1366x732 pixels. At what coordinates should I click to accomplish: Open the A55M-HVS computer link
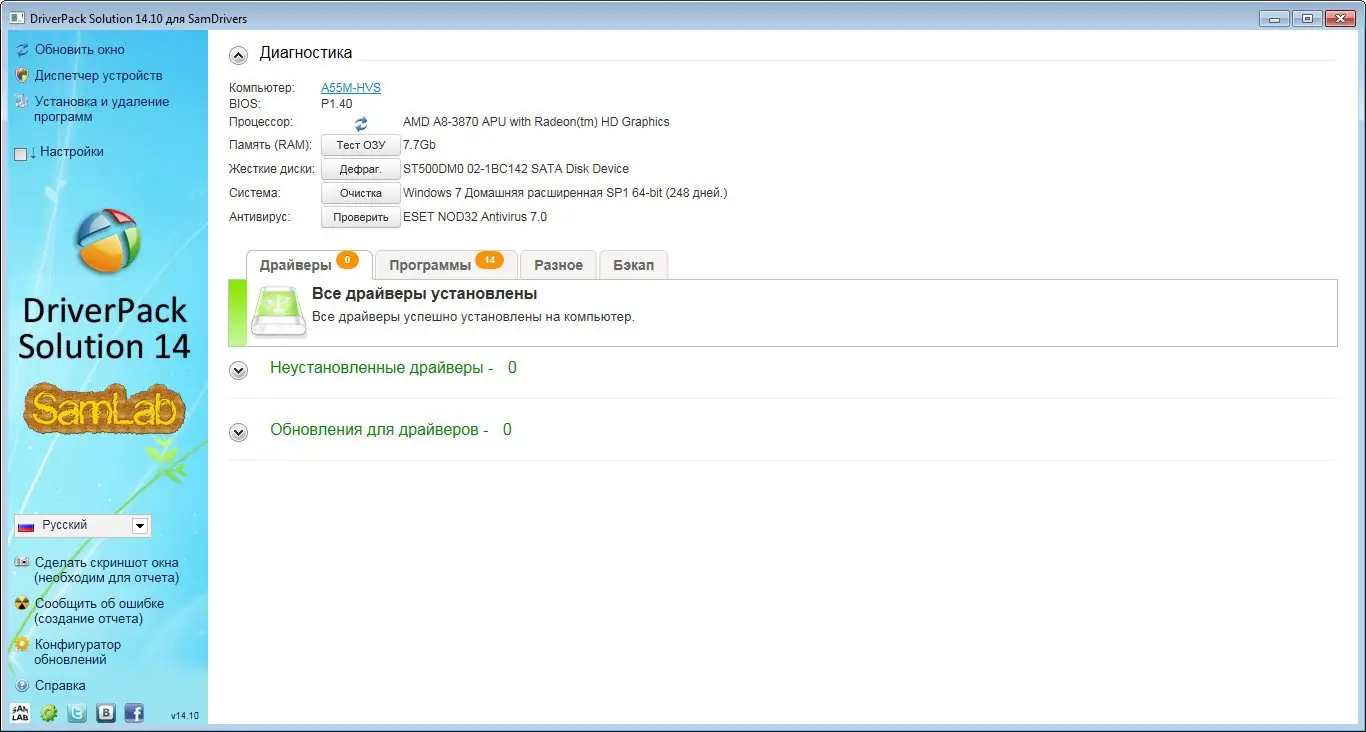[x=351, y=88]
